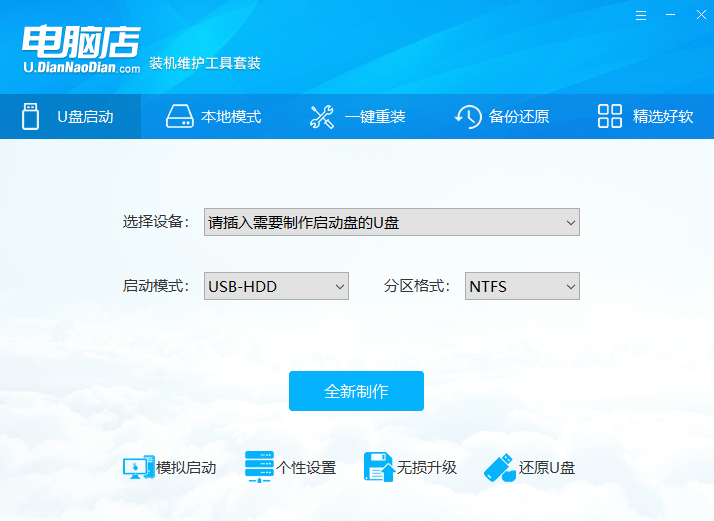
Task: Click the hard disk icon for 本地模式
Action: [x=178, y=116]
